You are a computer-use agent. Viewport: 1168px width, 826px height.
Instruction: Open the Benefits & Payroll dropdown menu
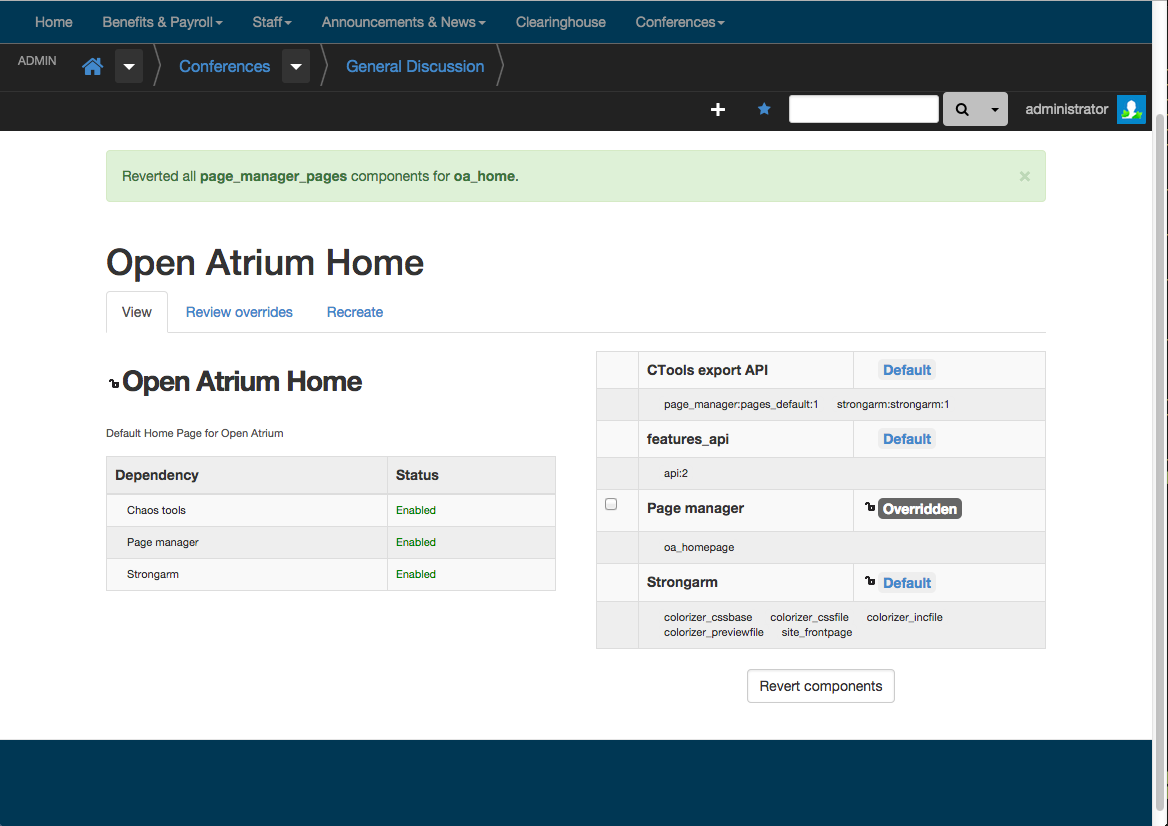point(162,22)
